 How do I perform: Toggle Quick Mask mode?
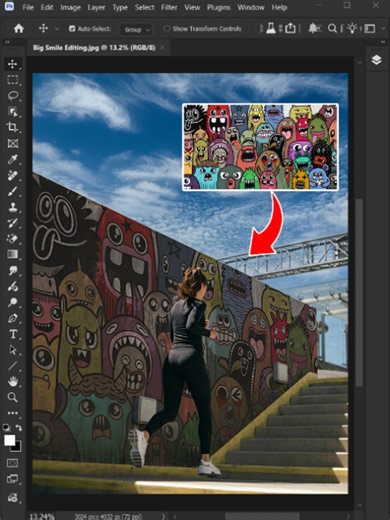coord(13,463)
